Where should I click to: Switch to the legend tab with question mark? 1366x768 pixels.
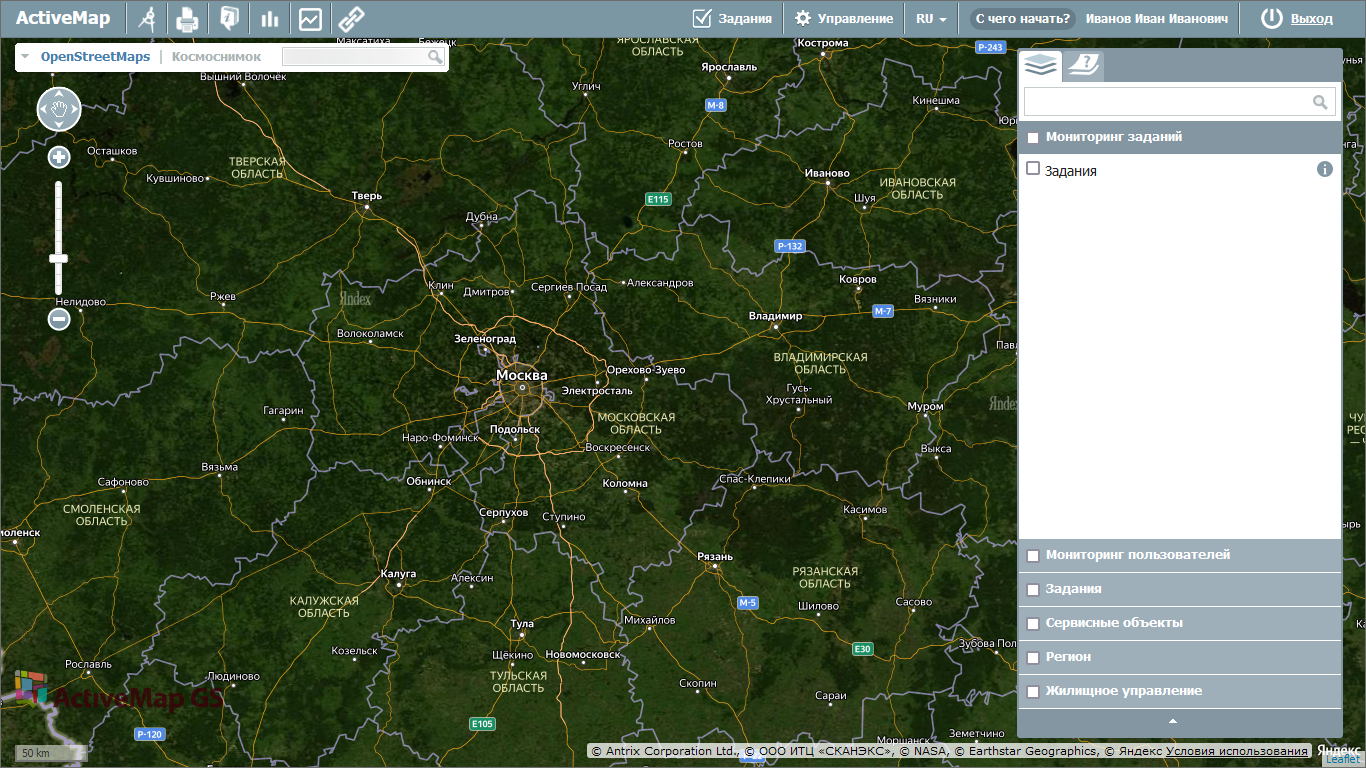point(1083,66)
